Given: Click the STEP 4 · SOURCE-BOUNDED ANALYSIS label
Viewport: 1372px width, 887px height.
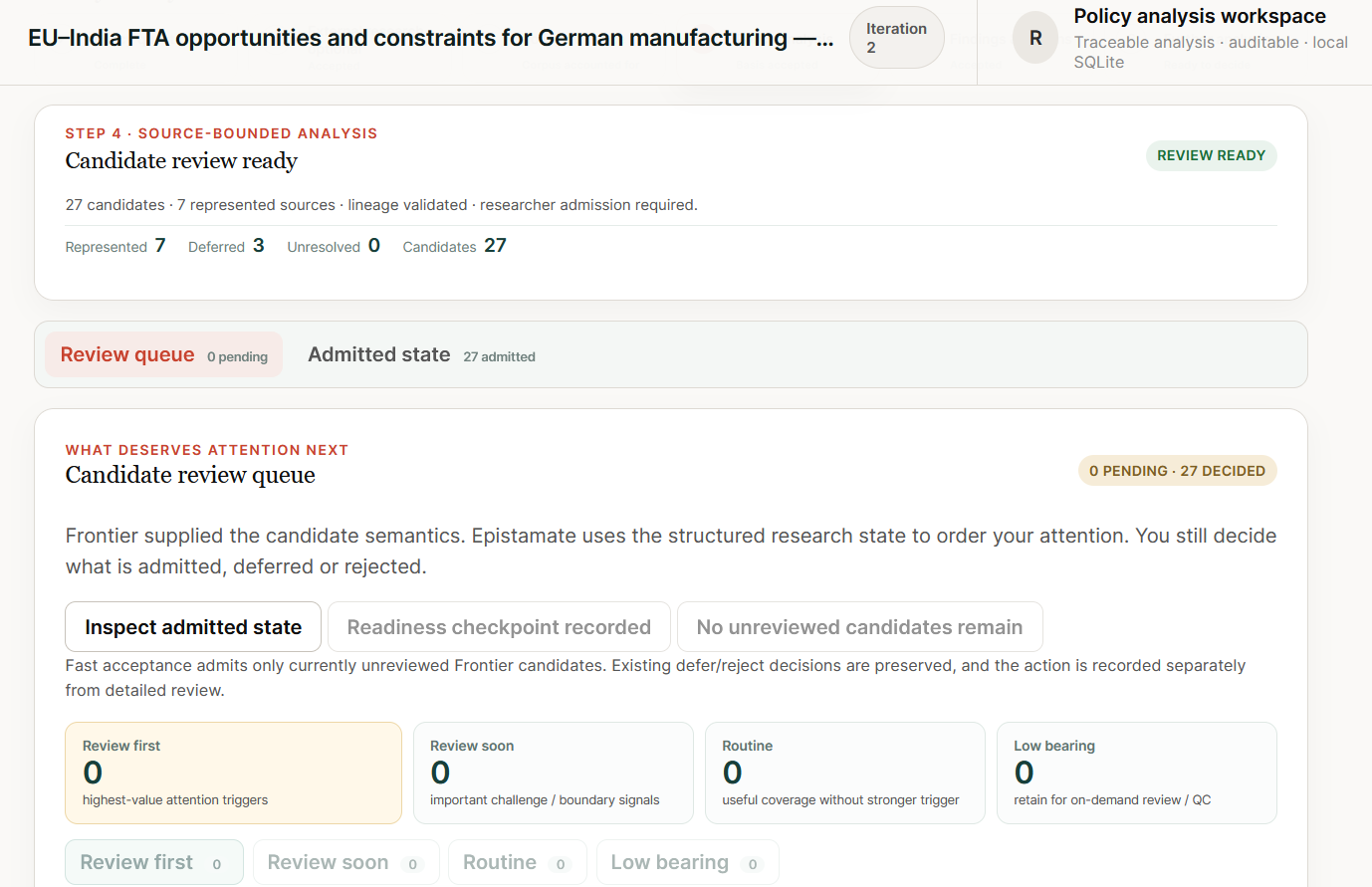Looking at the screenshot, I should tap(221, 133).
